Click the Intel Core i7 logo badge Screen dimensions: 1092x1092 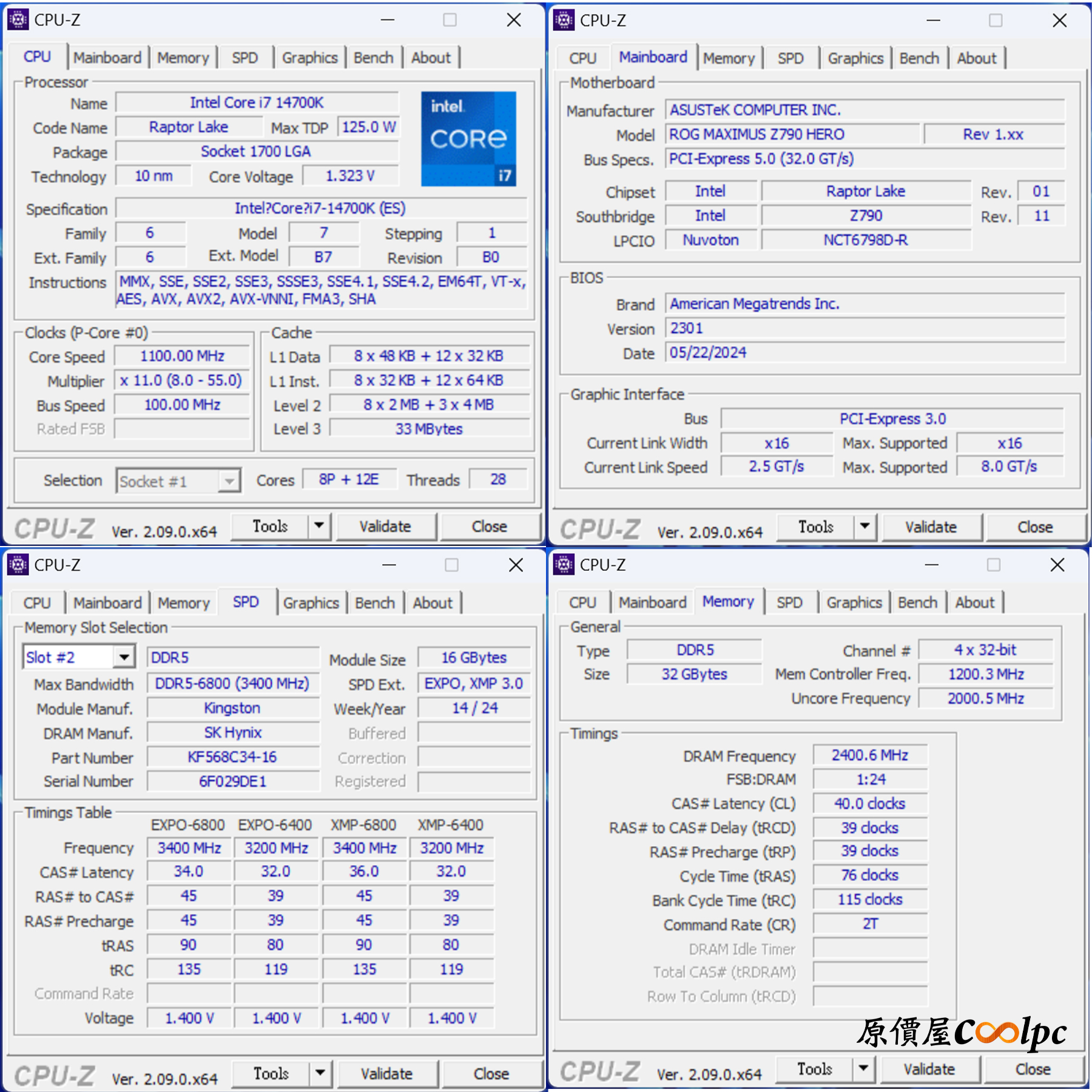(468, 139)
